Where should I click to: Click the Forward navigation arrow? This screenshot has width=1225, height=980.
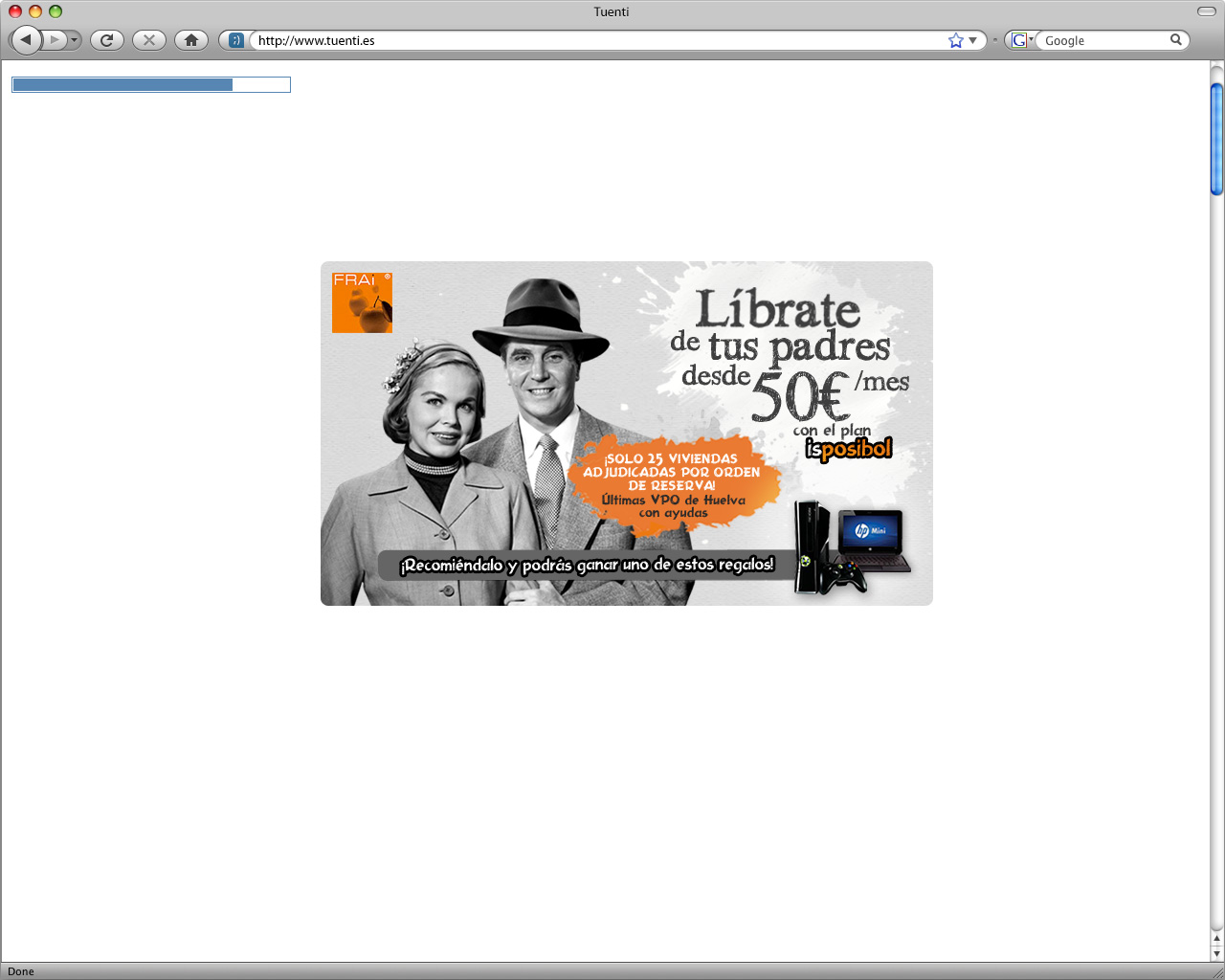[55, 40]
